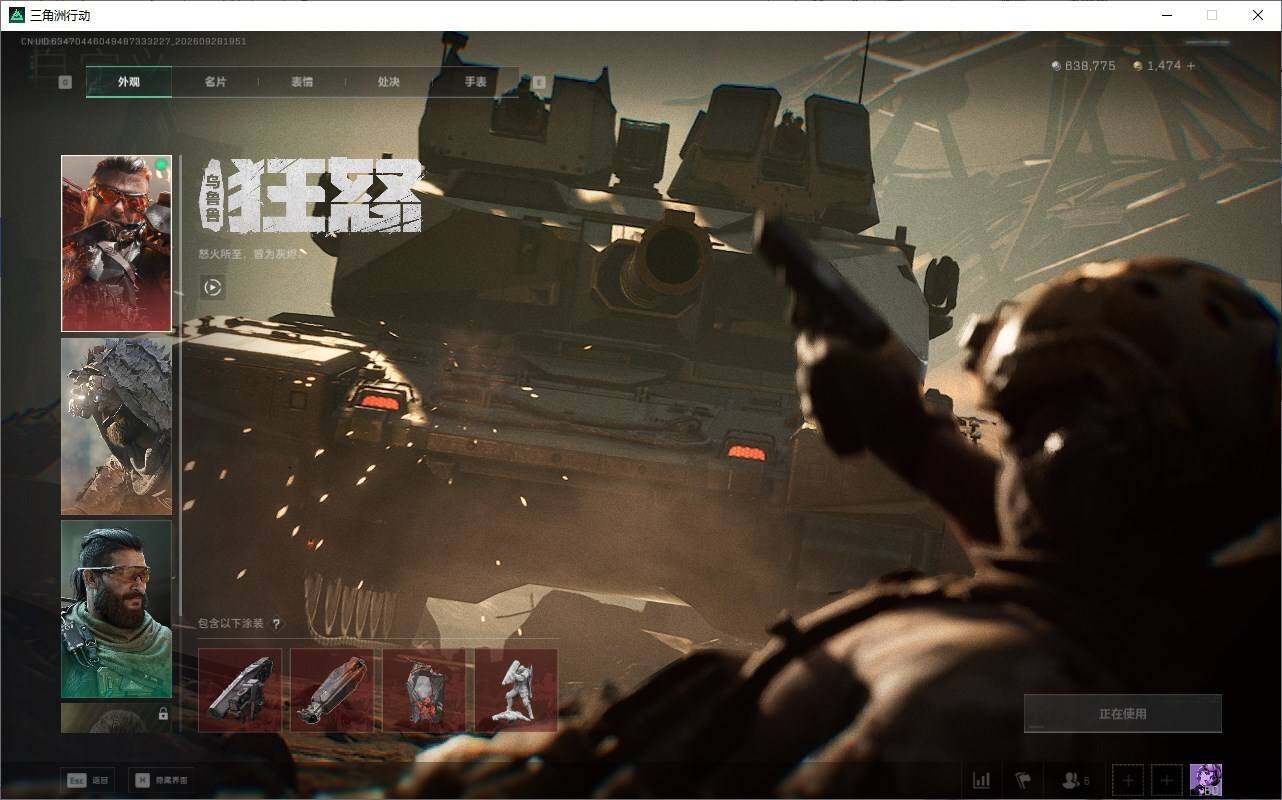This screenshot has width=1282, height=800.
Task: Switch to the 处决 tab
Action: 389,82
